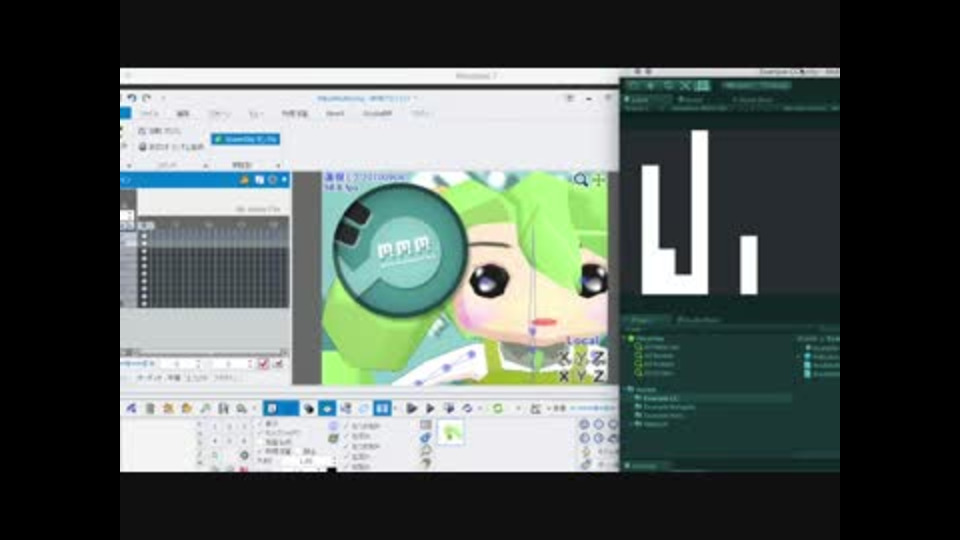Select the scale tool in the Unity toolbar
The width and height of the screenshot is (960, 540).
[x=685, y=86]
